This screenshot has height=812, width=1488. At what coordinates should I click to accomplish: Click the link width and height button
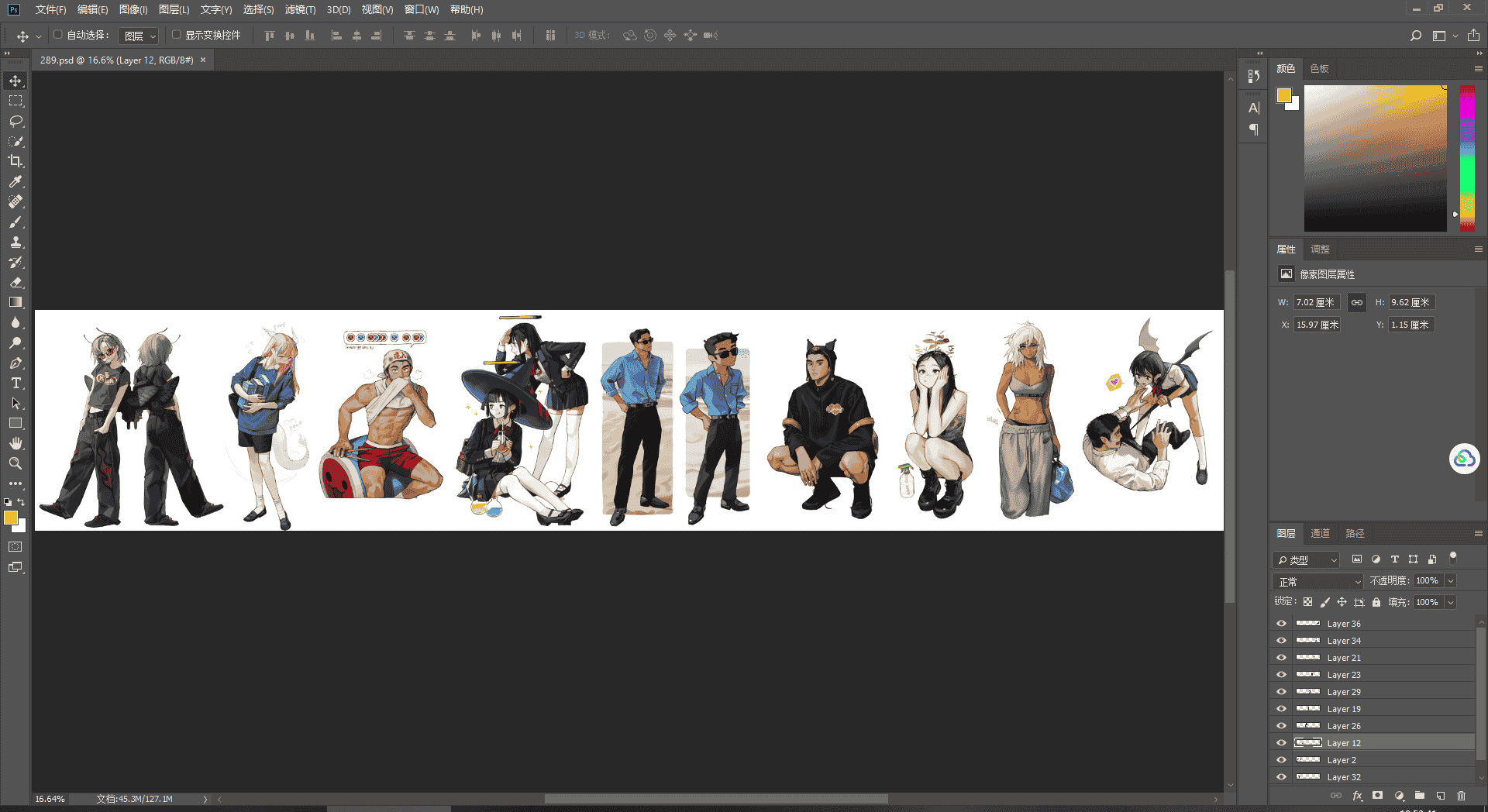(x=1357, y=302)
